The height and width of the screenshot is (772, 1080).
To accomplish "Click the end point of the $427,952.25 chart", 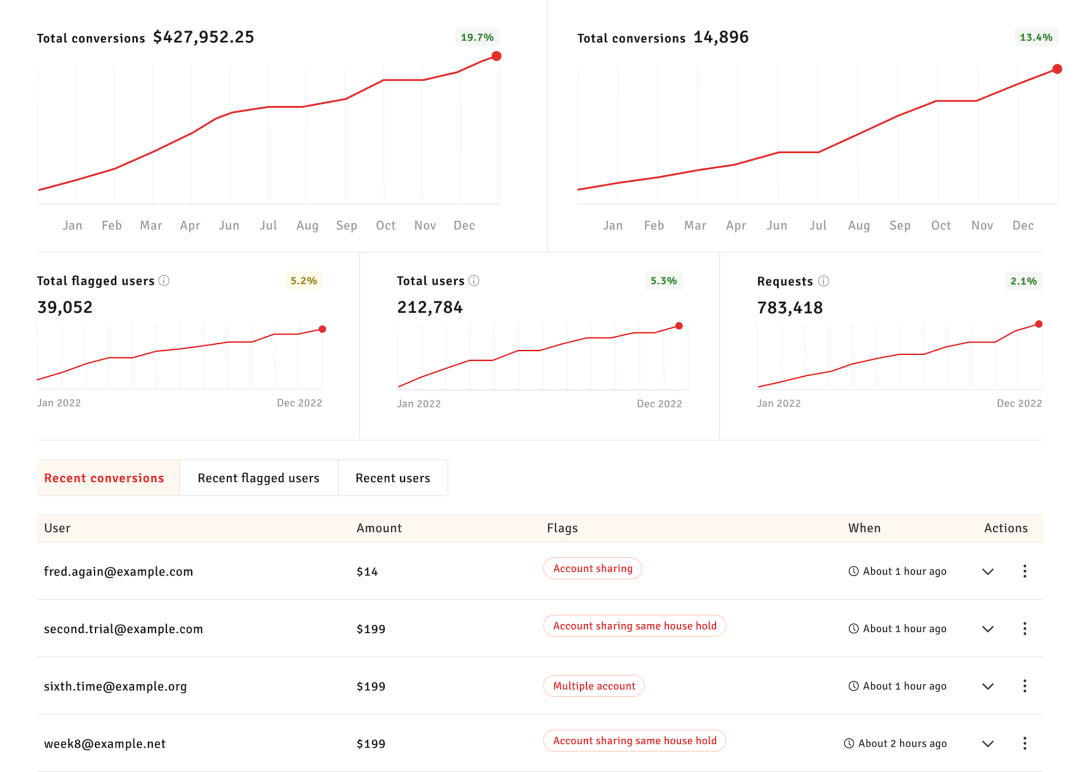I will tap(496, 56).
